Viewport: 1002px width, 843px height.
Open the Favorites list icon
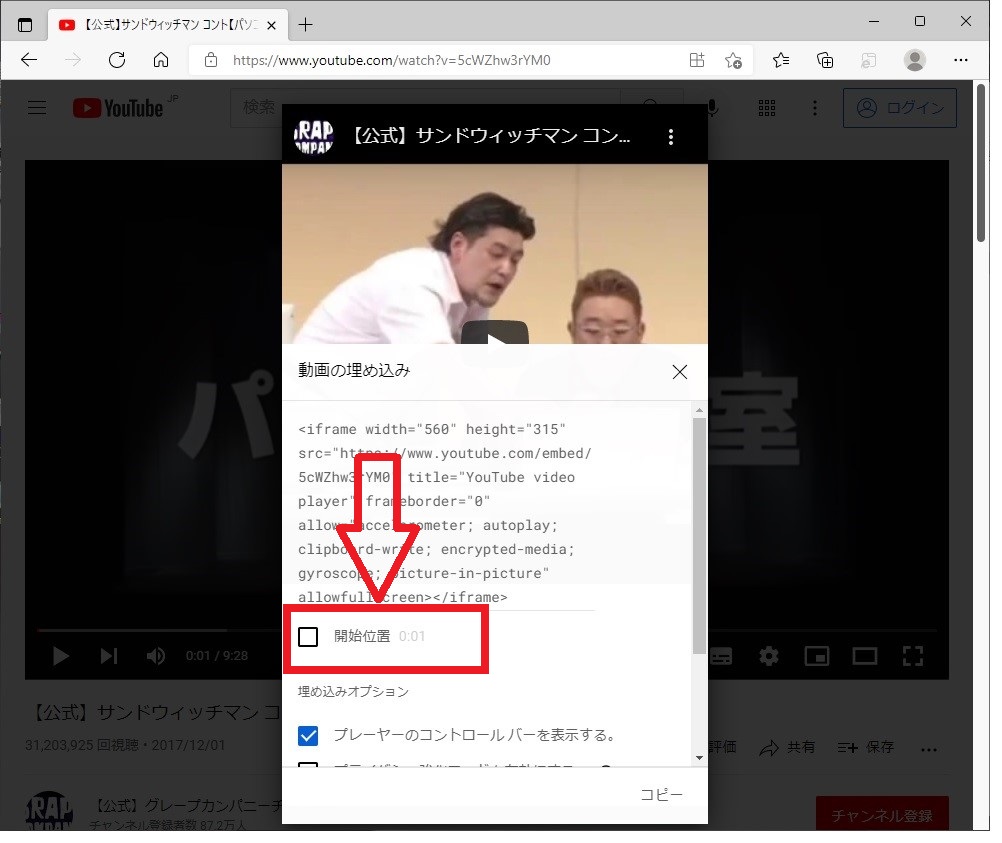tap(781, 61)
